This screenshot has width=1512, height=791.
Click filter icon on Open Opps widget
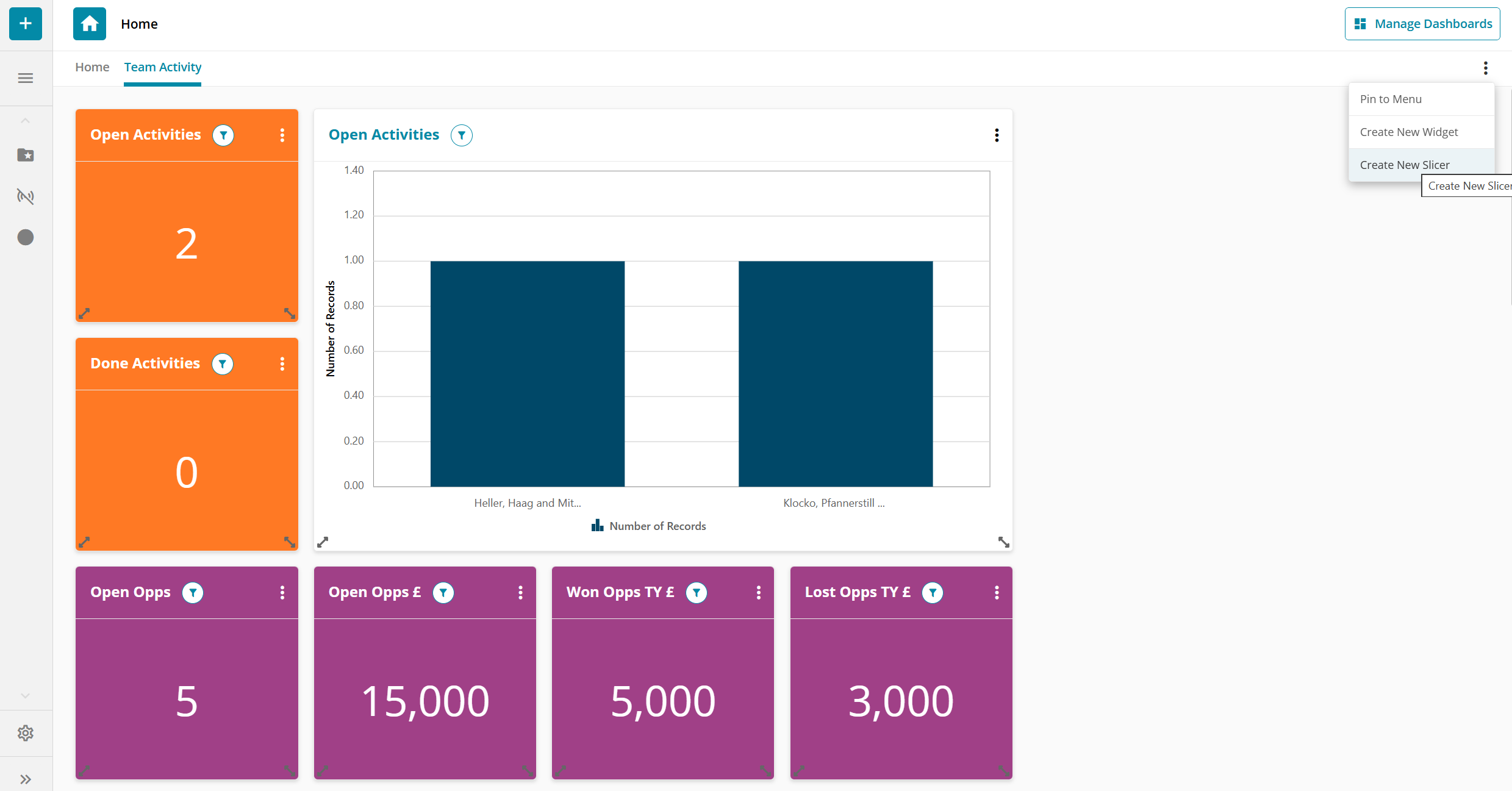(x=193, y=592)
